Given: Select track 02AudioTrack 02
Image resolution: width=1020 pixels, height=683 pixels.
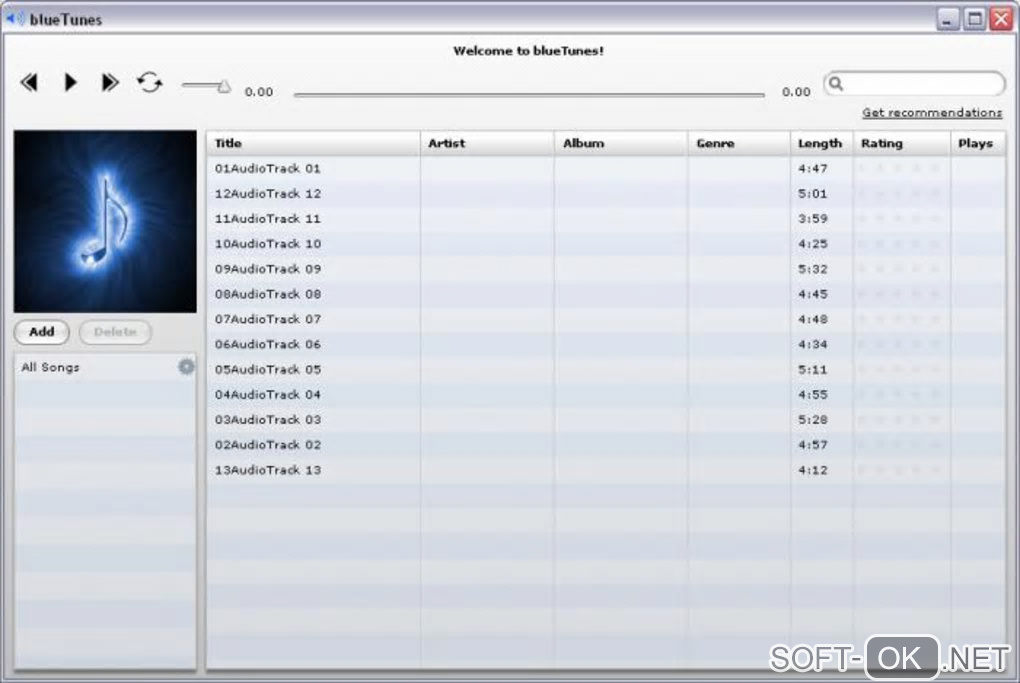Looking at the screenshot, I should click(x=606, y=445).
